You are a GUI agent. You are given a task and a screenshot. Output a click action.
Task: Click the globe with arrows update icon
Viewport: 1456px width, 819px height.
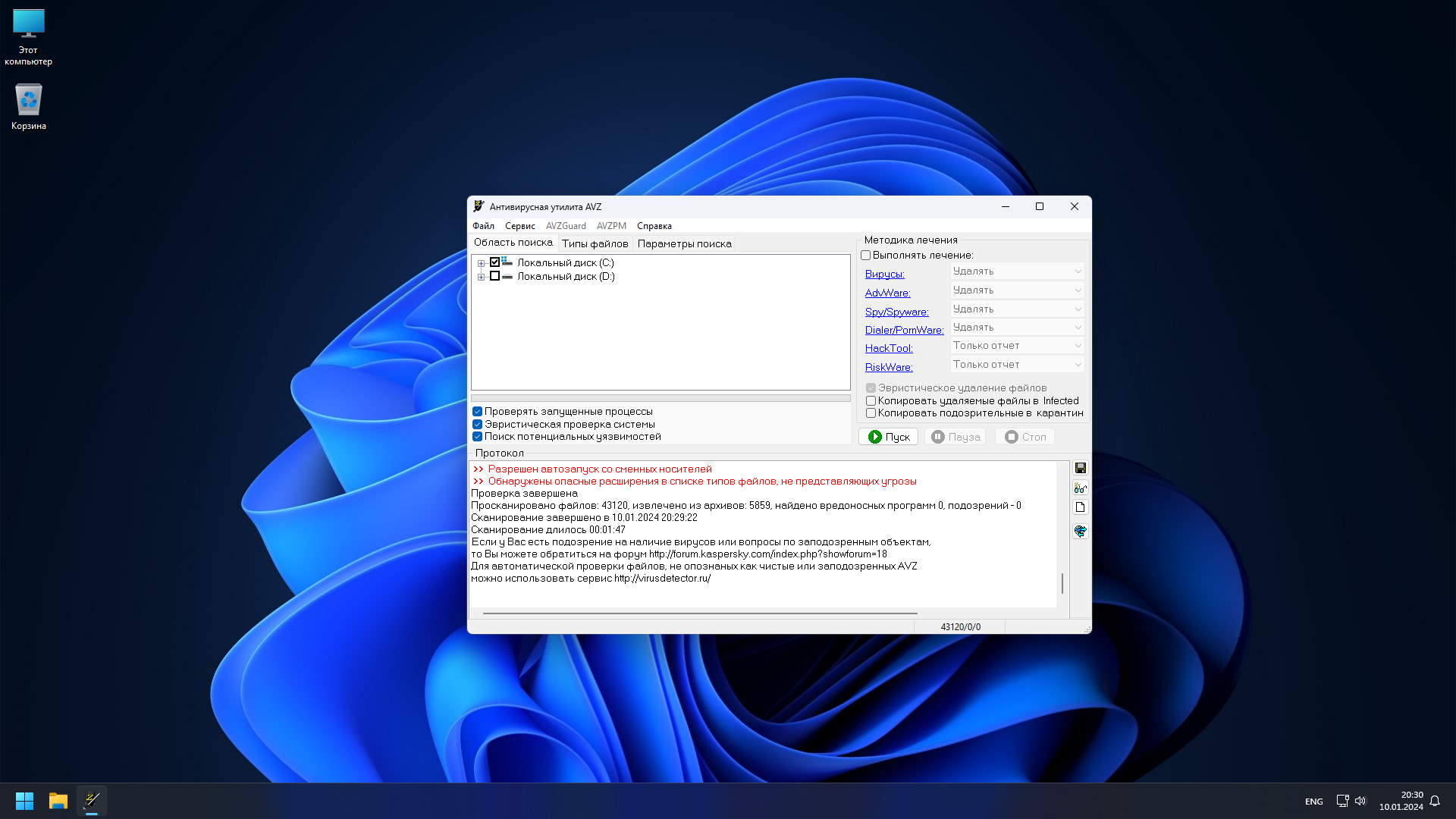coord(1080,531)
